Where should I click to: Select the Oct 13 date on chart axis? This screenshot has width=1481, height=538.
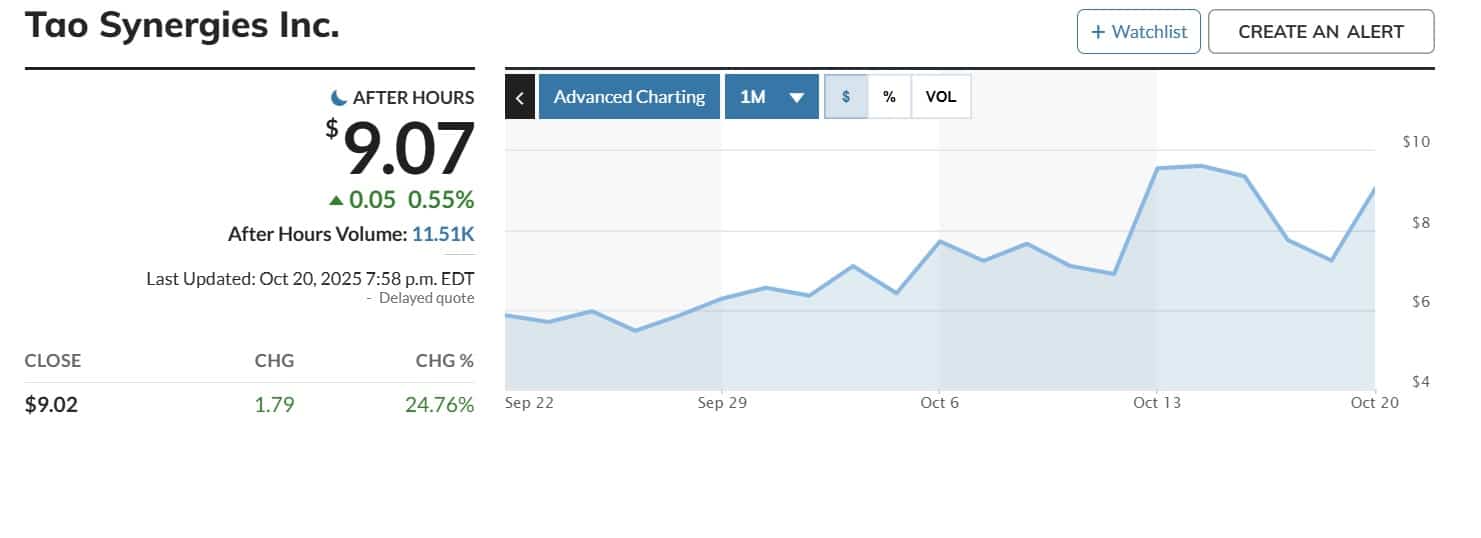click(1157, 403)
